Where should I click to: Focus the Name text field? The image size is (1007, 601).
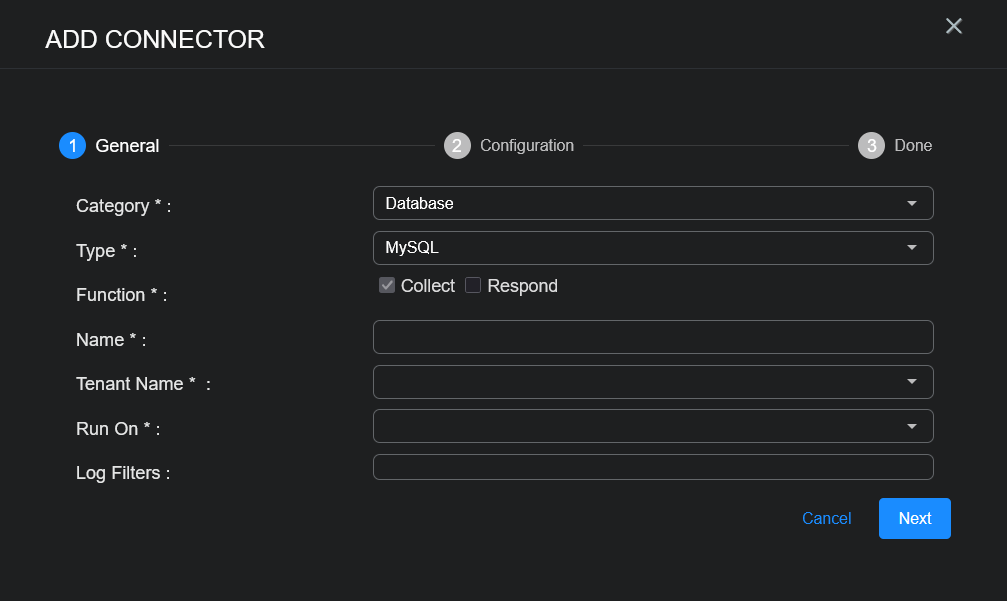(x=652, y=337)
